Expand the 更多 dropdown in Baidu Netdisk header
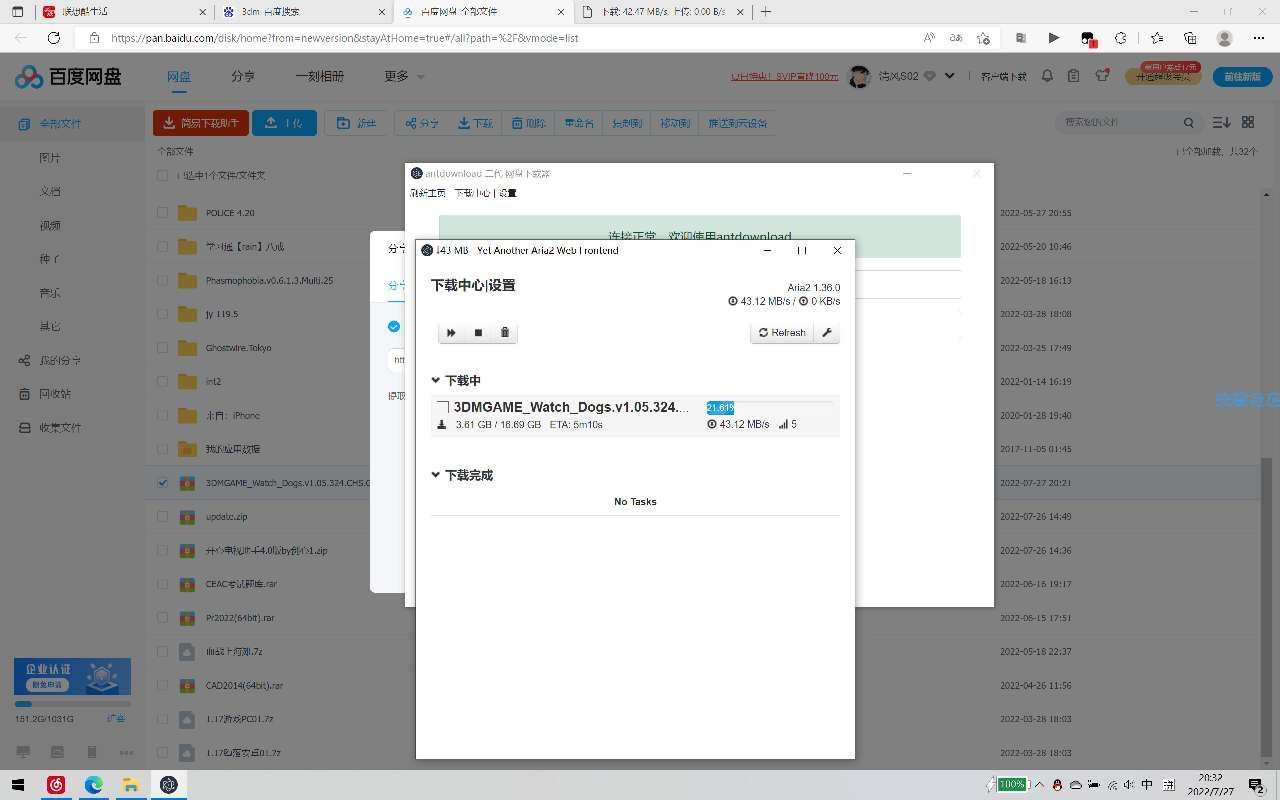The width and height of the screenshot is (1280, 800). [404, 77]
